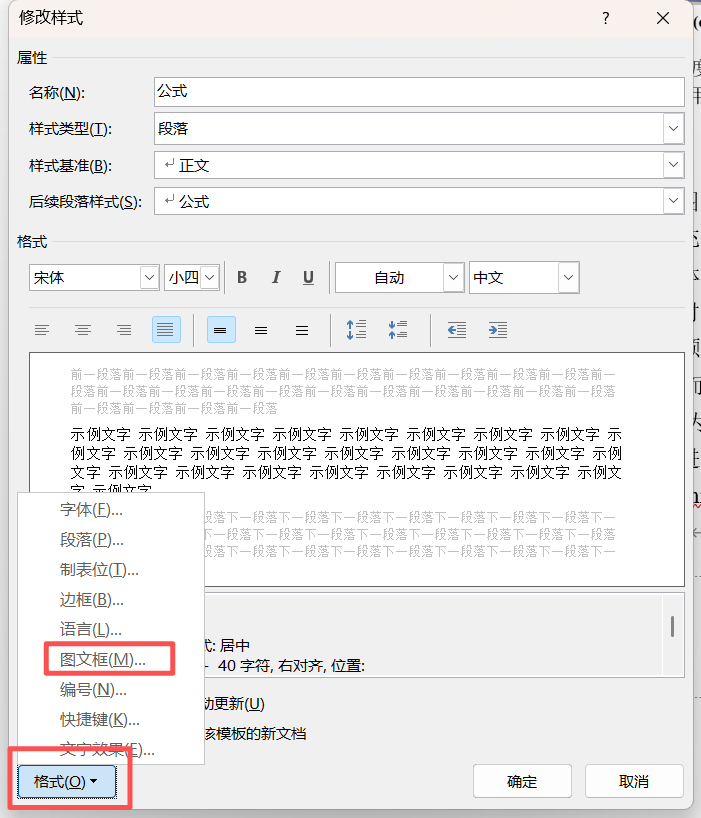The image size is (701, 818).
Task: Increase indent icon
Action: coord(498,330)
